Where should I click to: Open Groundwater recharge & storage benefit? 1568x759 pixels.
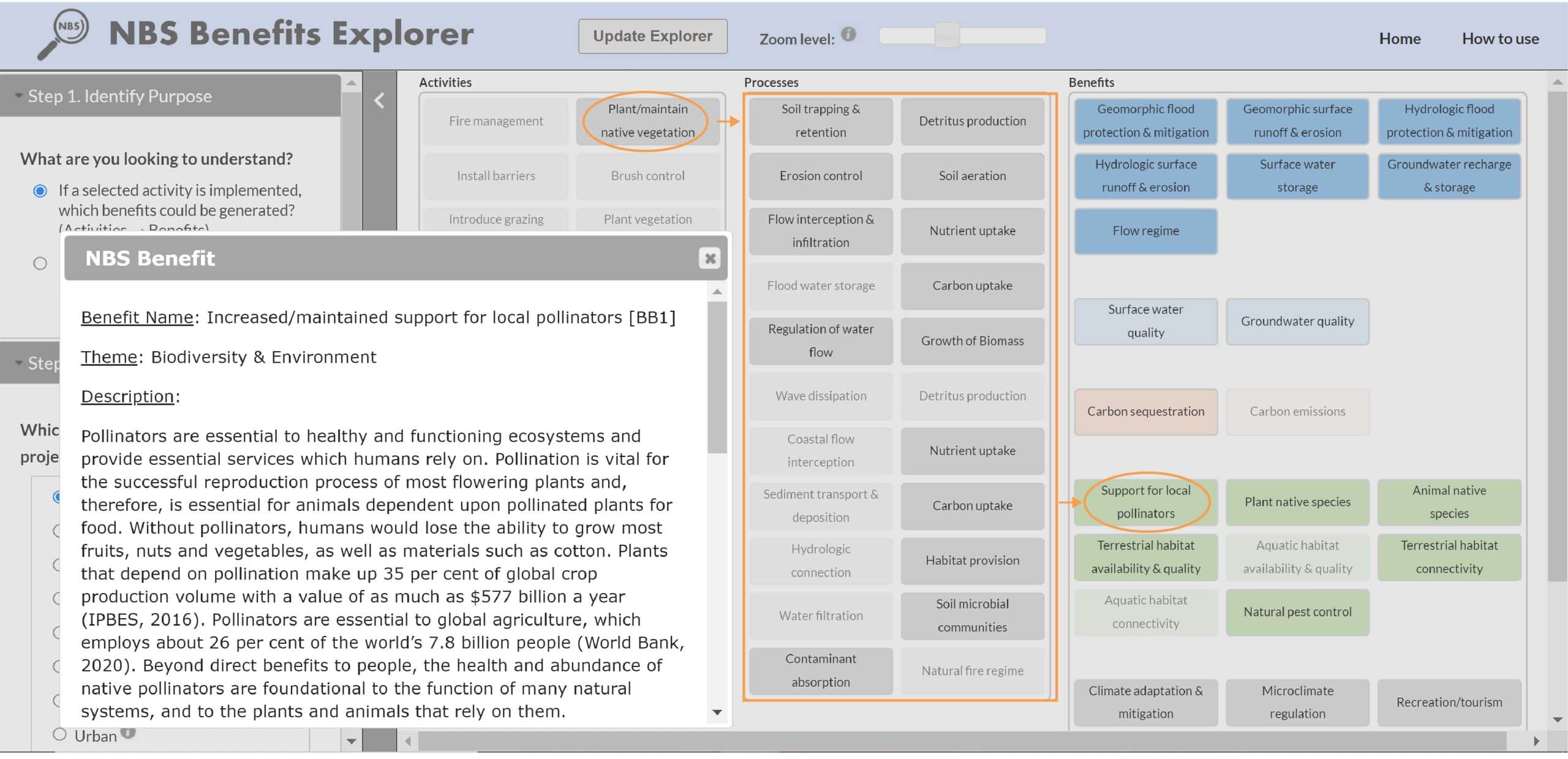coord(1449,176)
